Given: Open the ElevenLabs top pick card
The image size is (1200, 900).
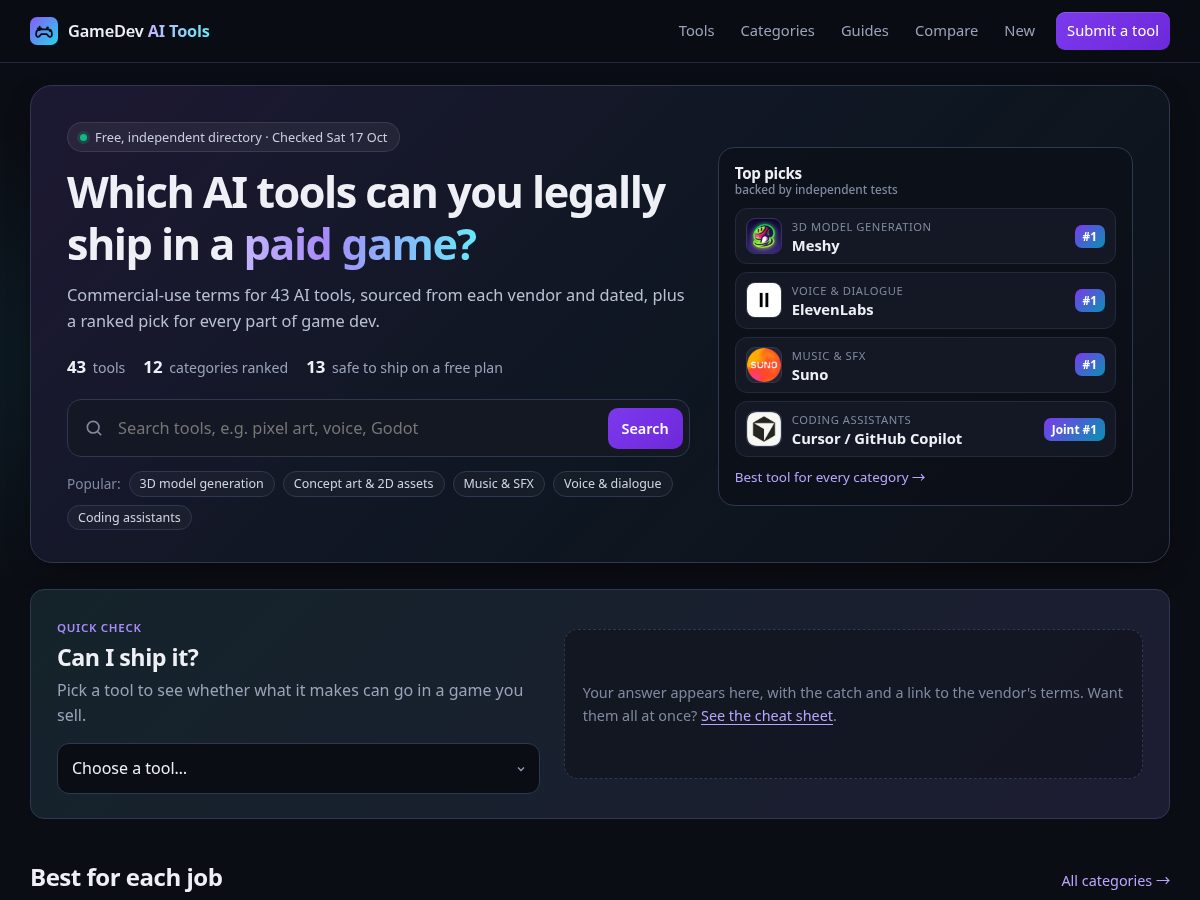Looking at the screenshot, I should 925,300.
